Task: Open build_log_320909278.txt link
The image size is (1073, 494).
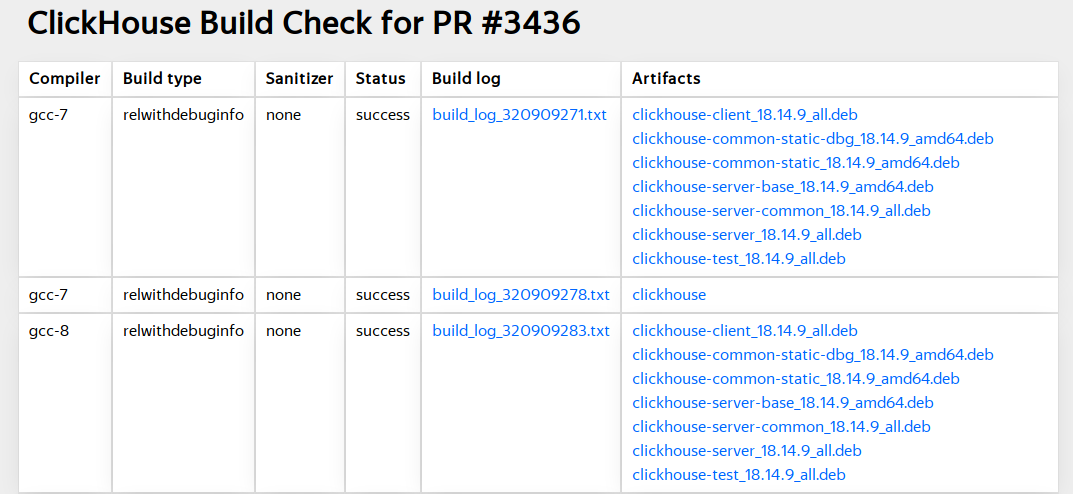Action: tap(520, 295)
